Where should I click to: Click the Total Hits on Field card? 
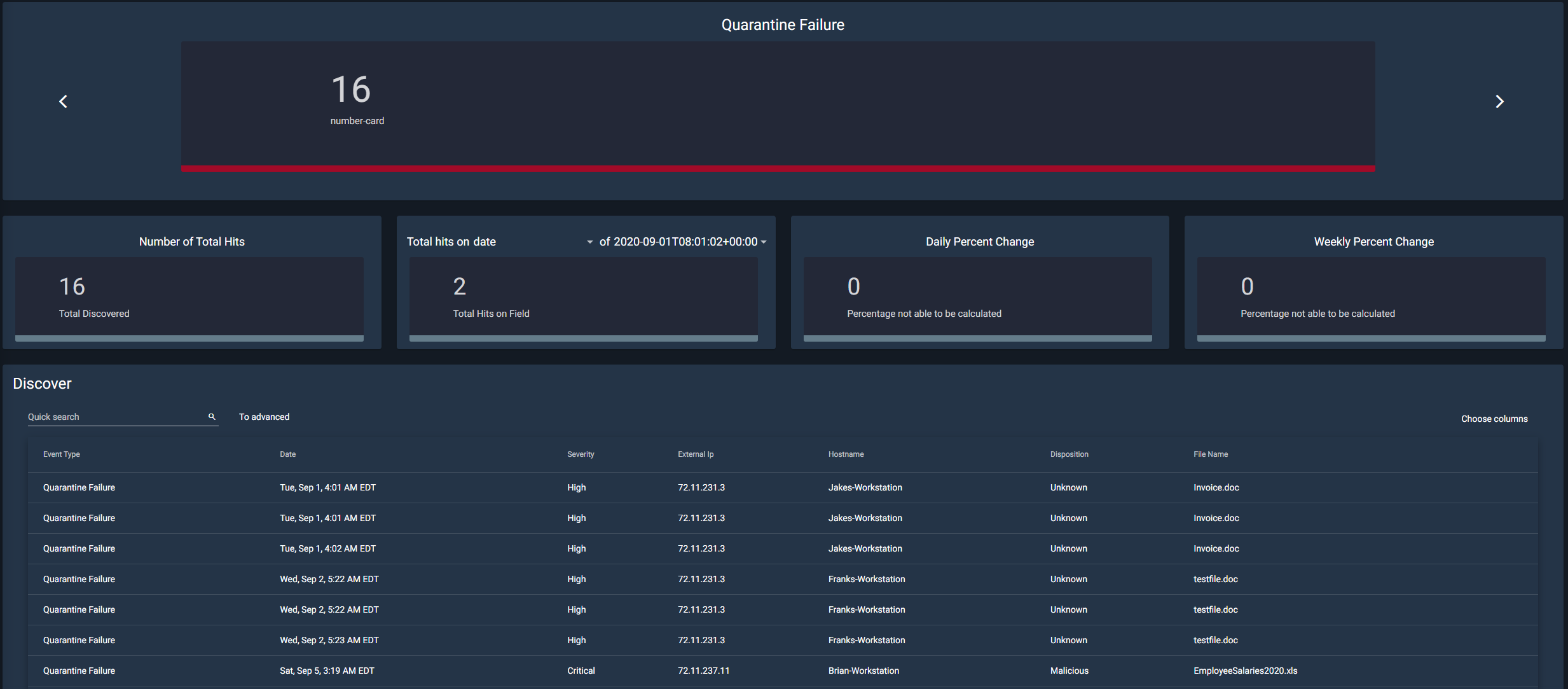click(584, 299)
